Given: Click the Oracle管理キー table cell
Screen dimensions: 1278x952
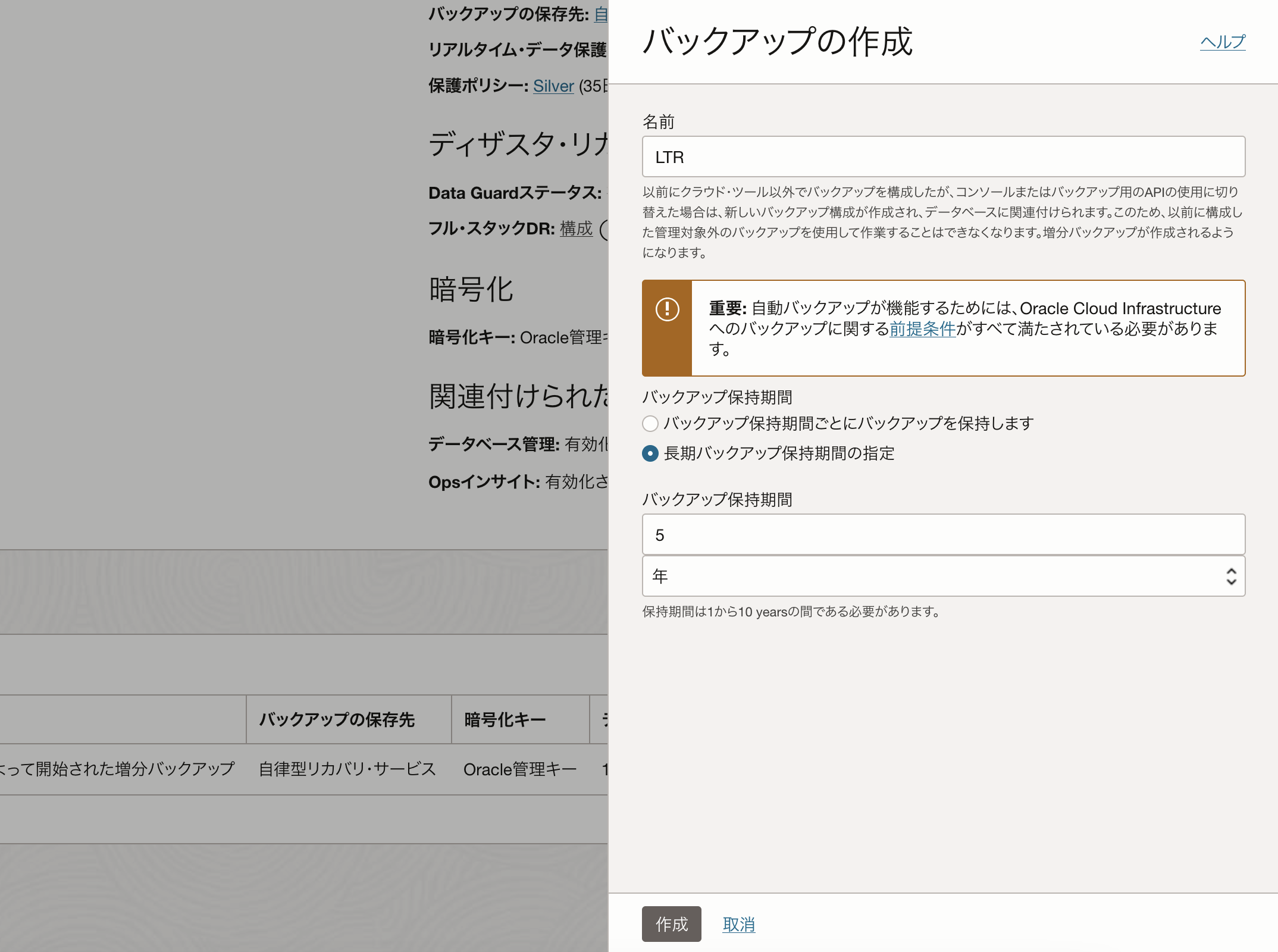Looking at the screenshot, I should [519, 769].
